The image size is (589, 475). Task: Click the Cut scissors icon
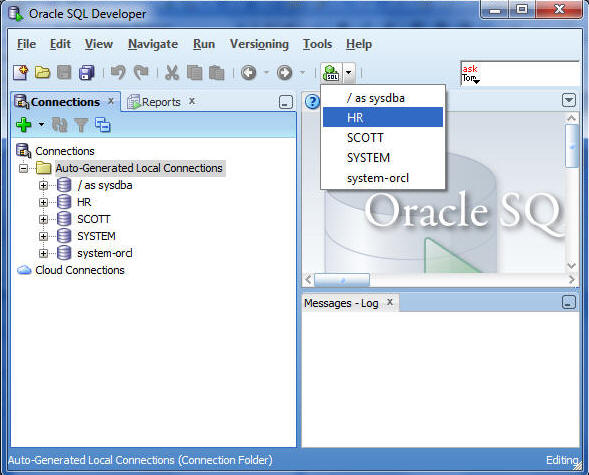tap(172, 72)
